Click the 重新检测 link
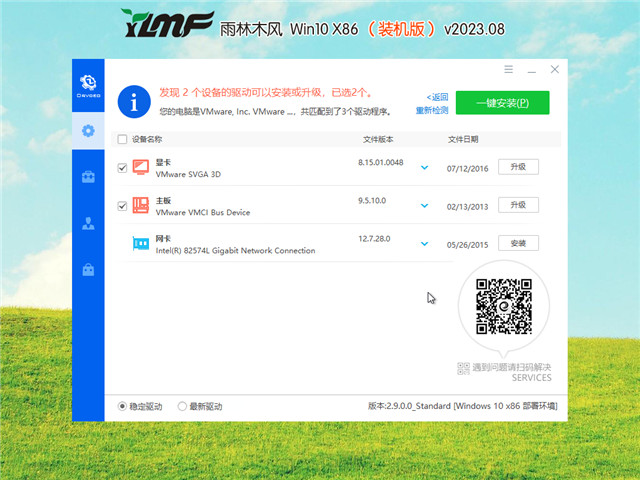640x480 pixels. 432,110
